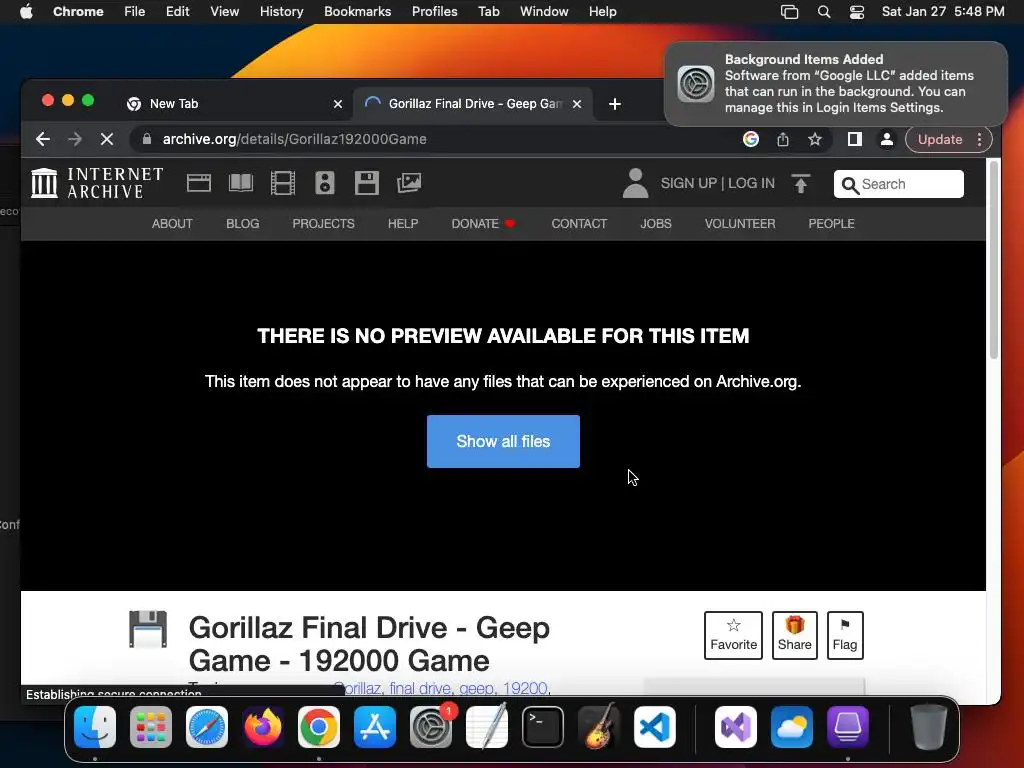The width and height of the screenshot is (1024, 768).
Task: Open the Video film-strip icon
Action: 283,183
